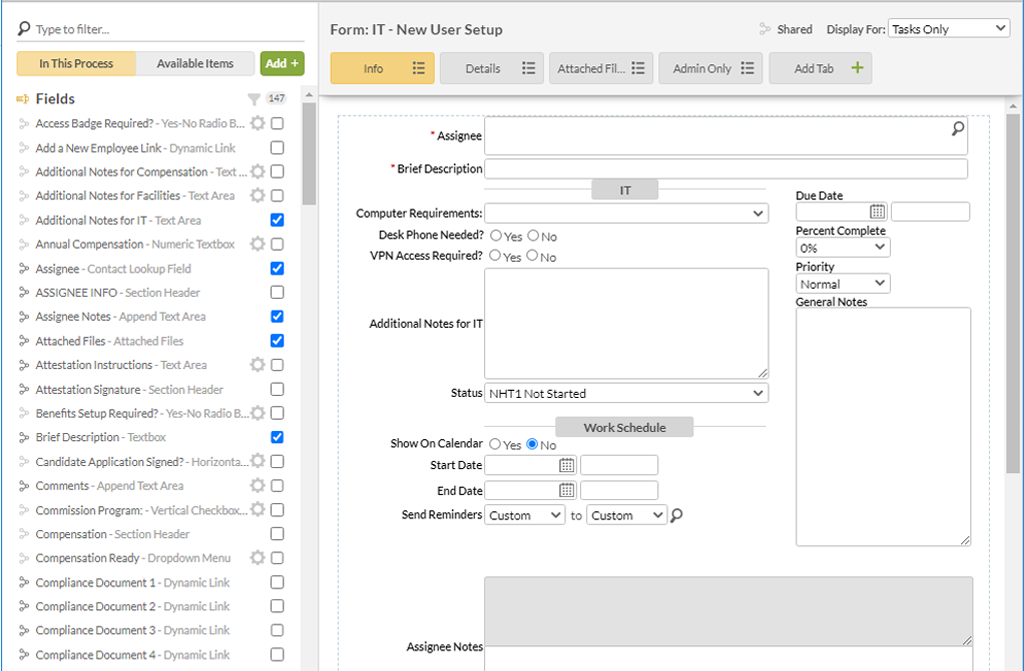Click the Assignee lookup magnifier icon
Viewport: 1024px width, 671px height.
click(x=957, y=128)
